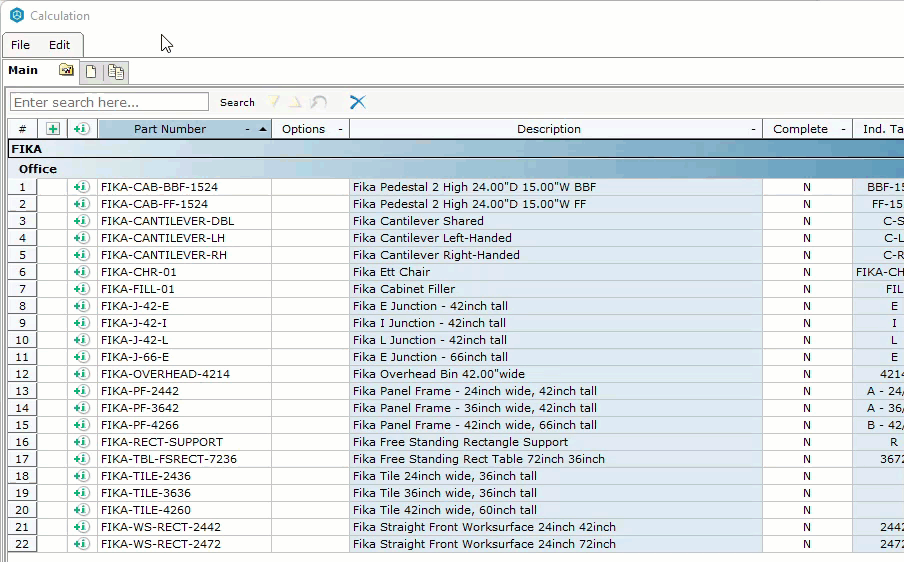Click the # column header
904x562 pixels.
(22, 129)
